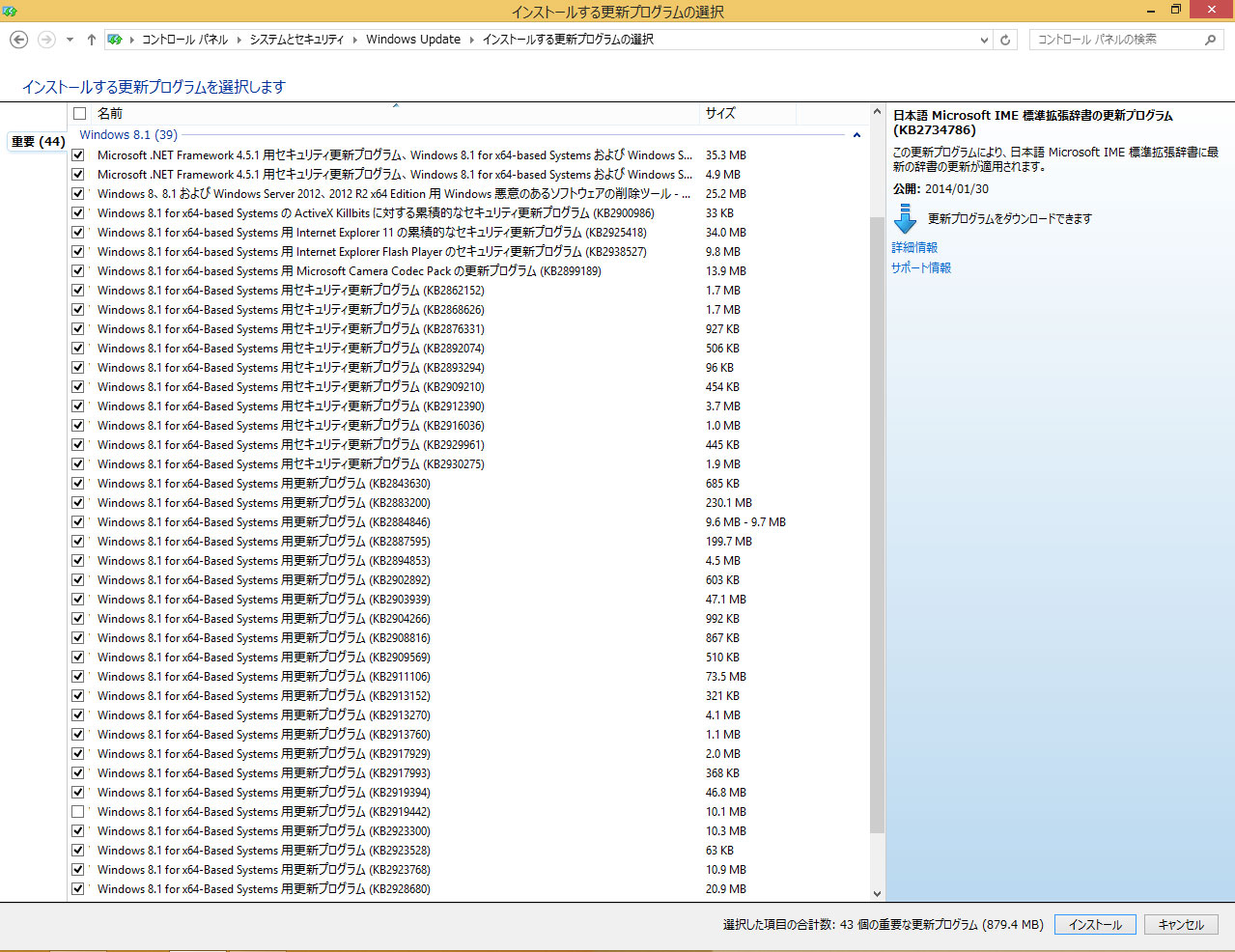Click the Refresh button in address bar
Screen dimensions: 1235x952
(x=1005, y=40)
